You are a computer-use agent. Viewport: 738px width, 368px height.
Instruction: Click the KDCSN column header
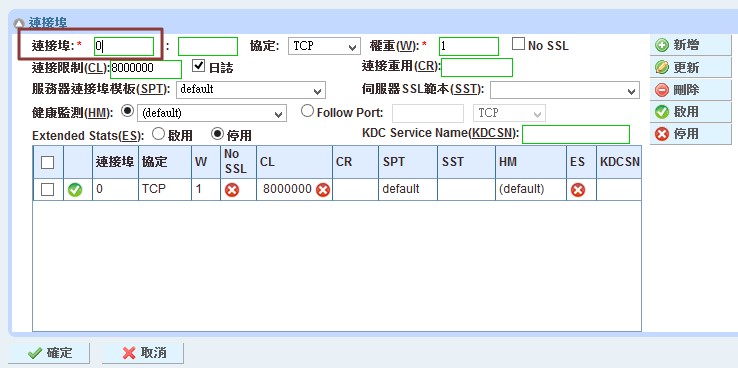click(x=619, y=162)
